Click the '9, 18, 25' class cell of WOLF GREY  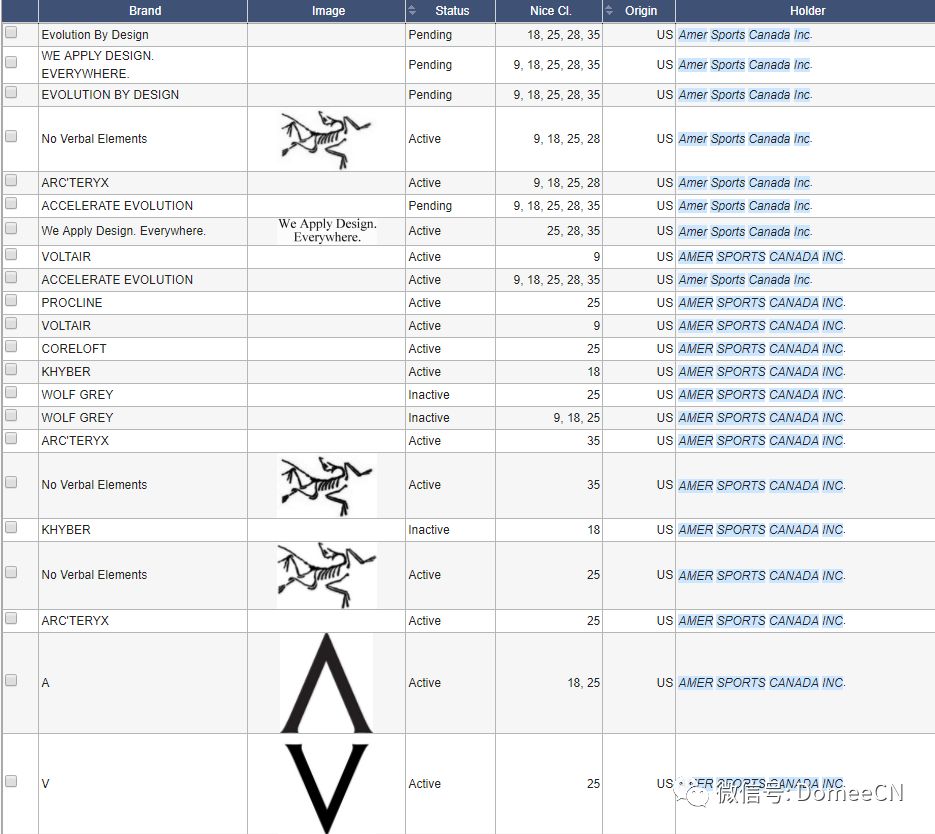click(x=576, y=417)
